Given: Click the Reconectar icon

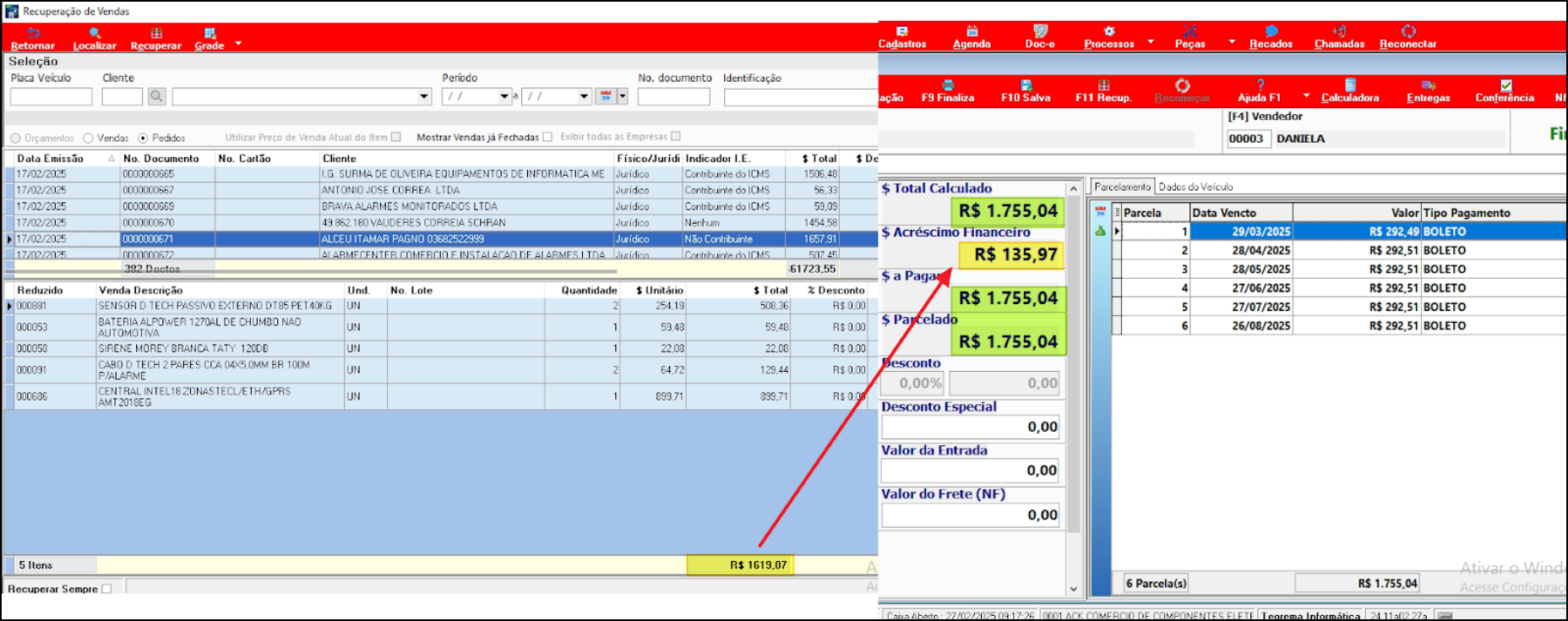Looking at the screenshot, I should click(1408, 30).
